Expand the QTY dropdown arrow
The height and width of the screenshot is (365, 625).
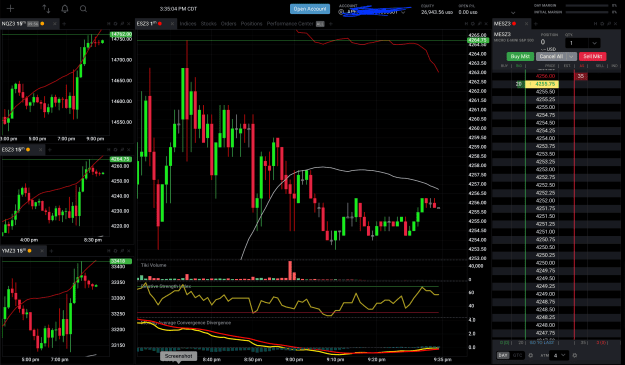pos(594,43)
